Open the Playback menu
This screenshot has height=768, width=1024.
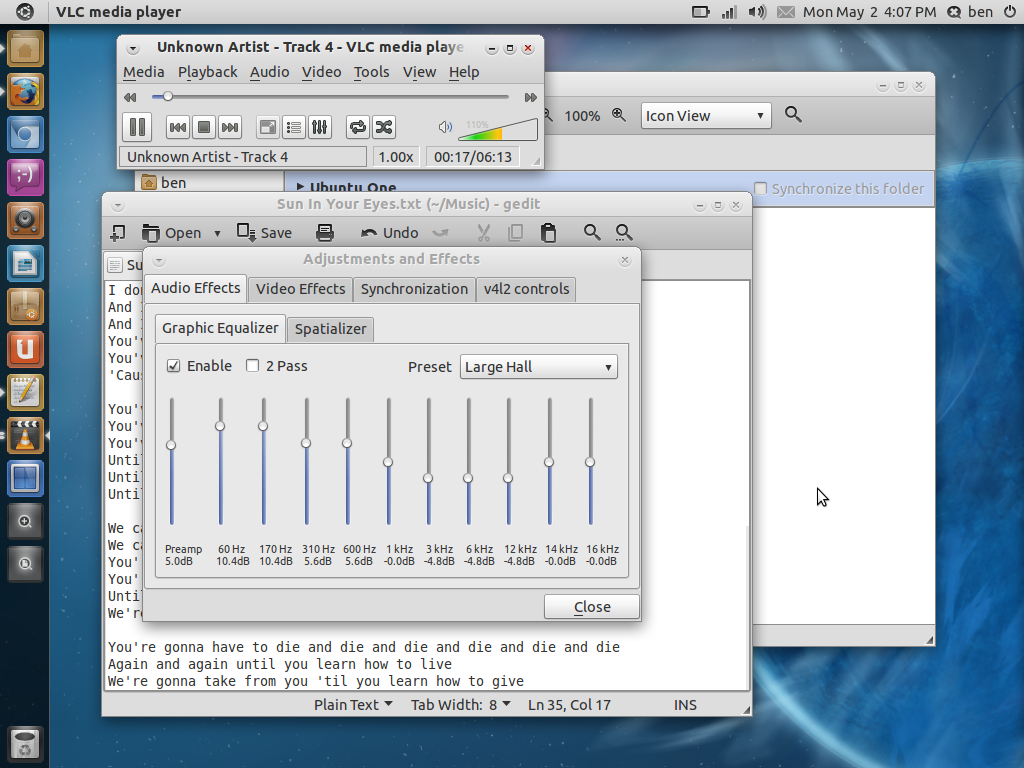point(208,72)
